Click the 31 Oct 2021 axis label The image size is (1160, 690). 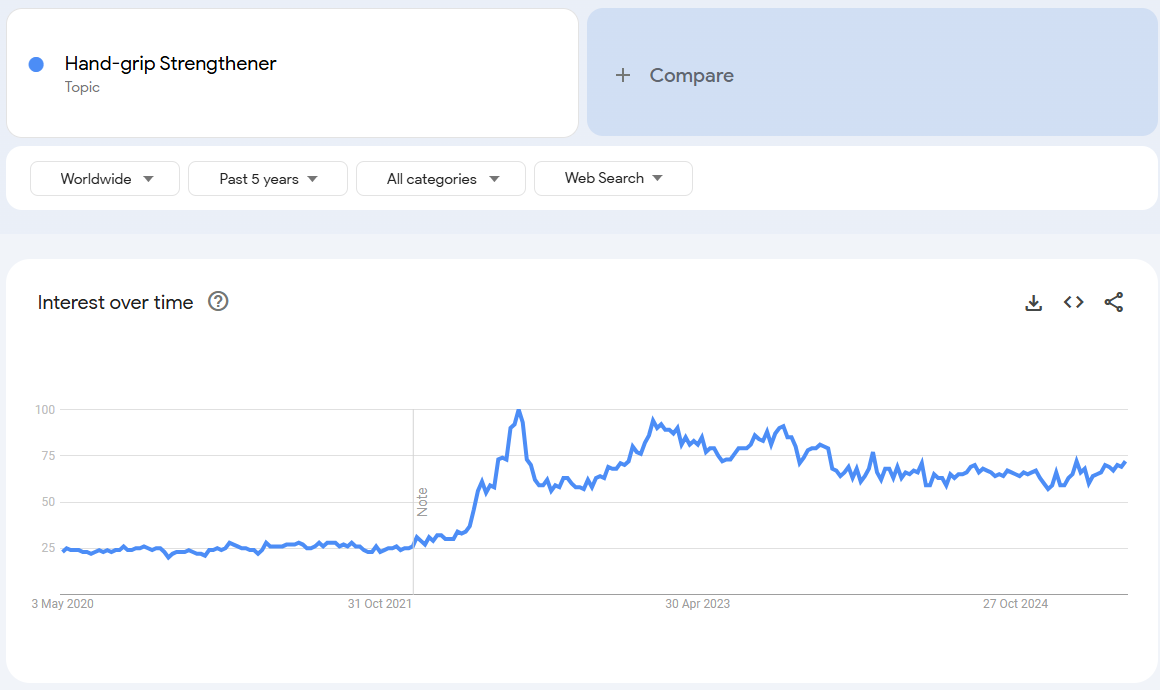[x=380, y=603]
